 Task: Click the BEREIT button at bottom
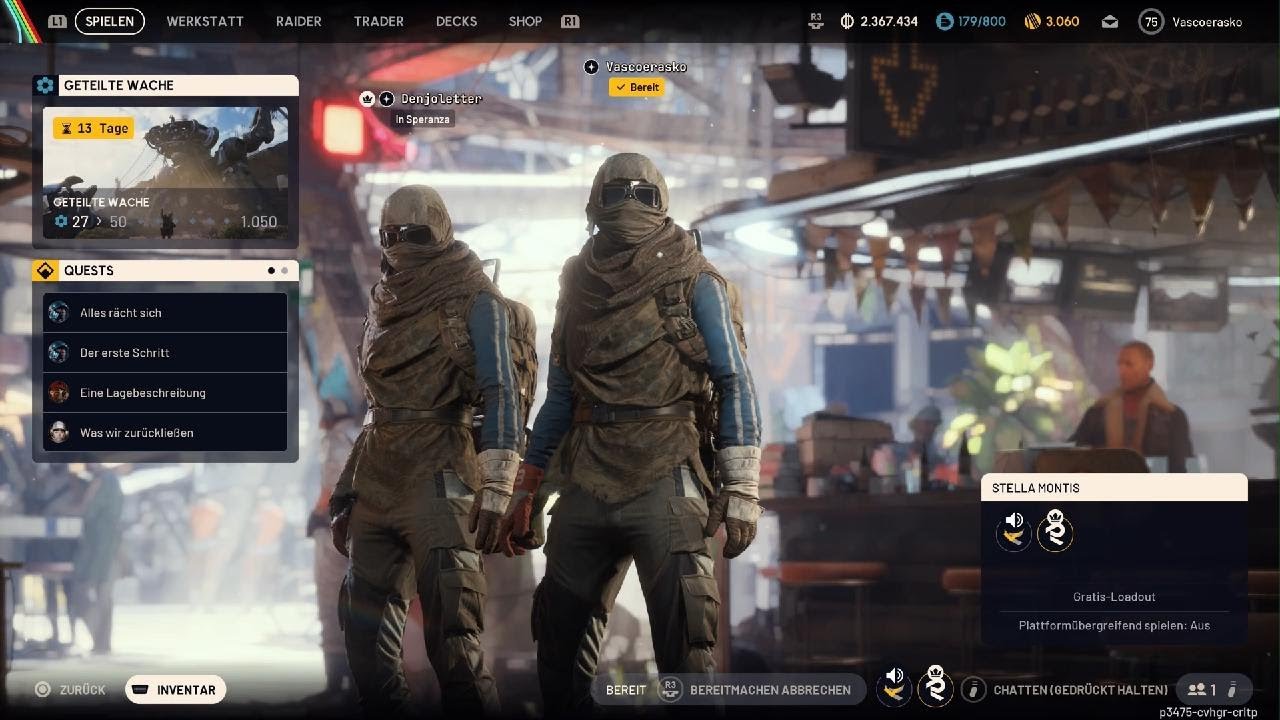(x=626, y=690)
